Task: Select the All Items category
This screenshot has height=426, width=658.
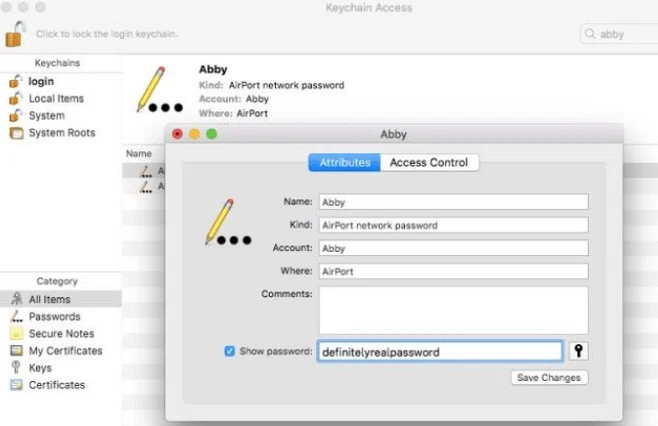Action: (61, 299)
